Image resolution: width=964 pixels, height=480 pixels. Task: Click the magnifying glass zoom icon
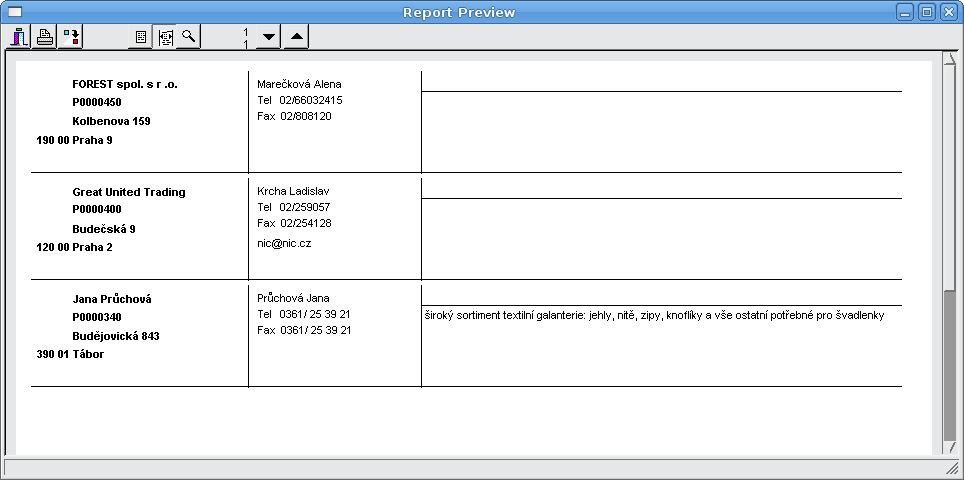point(188,37)
